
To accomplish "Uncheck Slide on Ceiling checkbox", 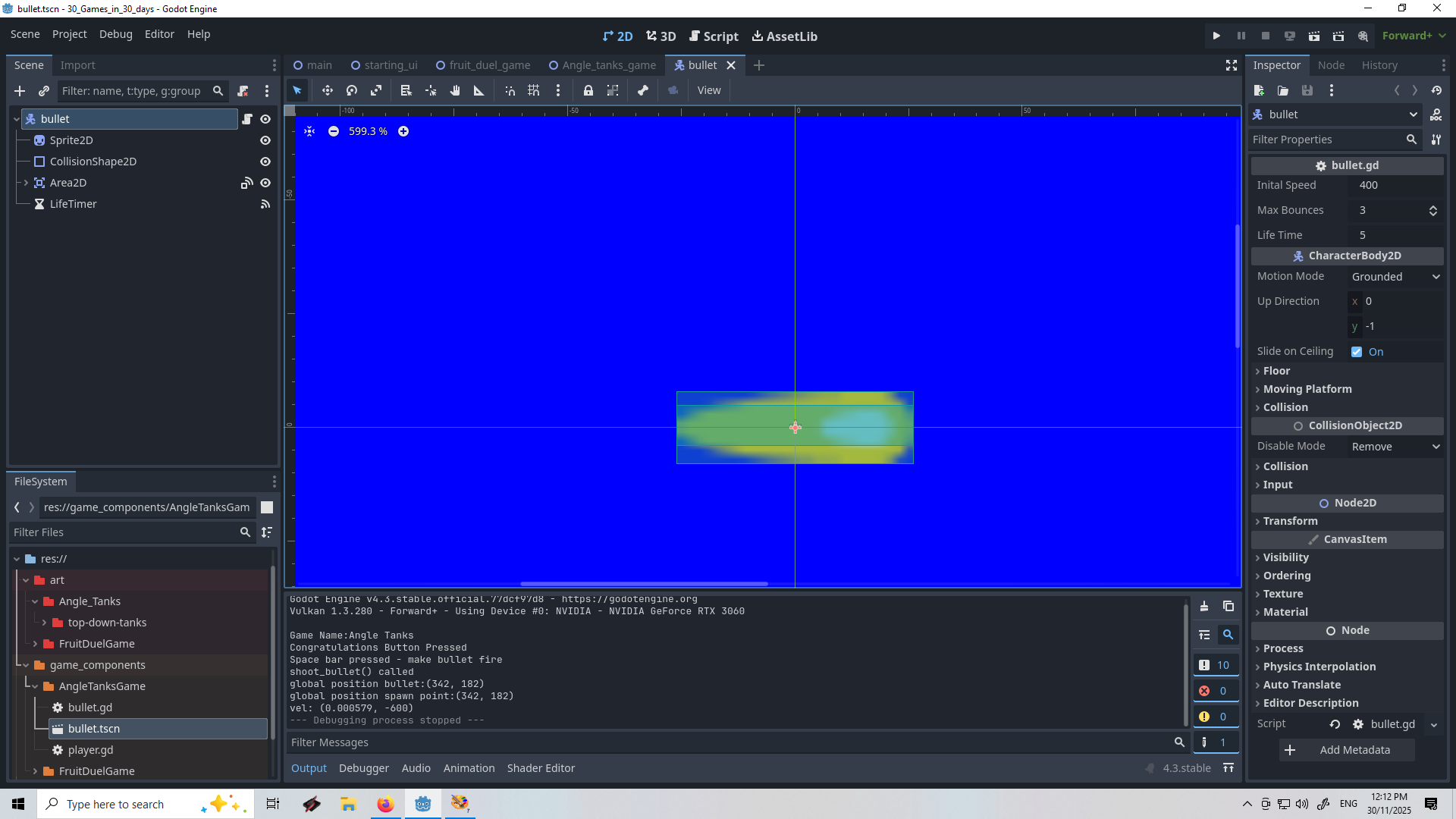I will pyautogui.click(x=1357, y=352).
